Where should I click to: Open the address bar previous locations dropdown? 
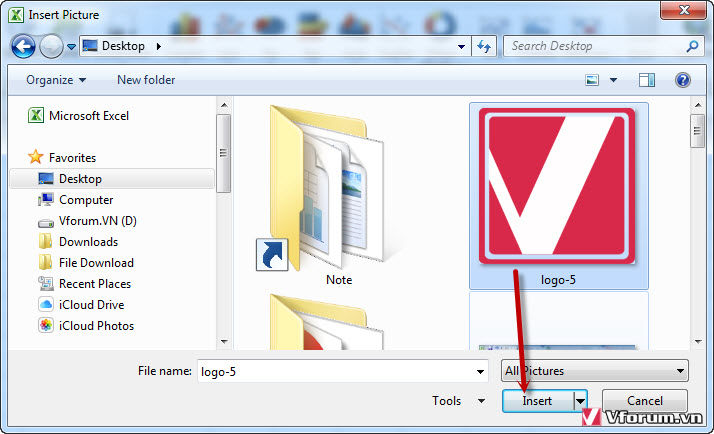(461, 46)
